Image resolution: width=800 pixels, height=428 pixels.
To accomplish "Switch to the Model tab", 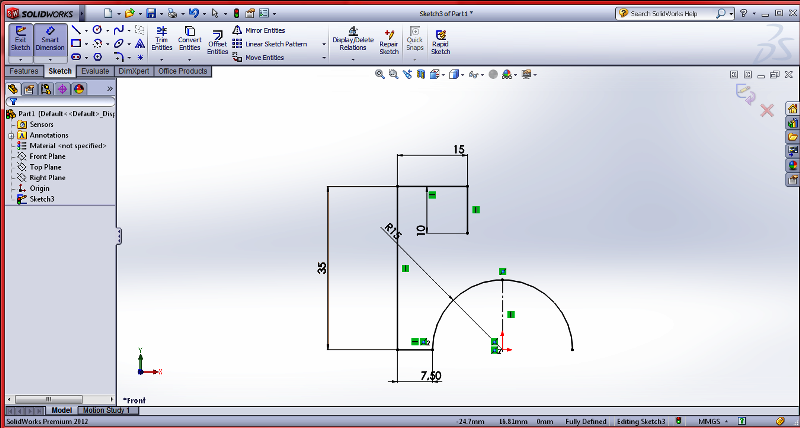I will point(62,410).
